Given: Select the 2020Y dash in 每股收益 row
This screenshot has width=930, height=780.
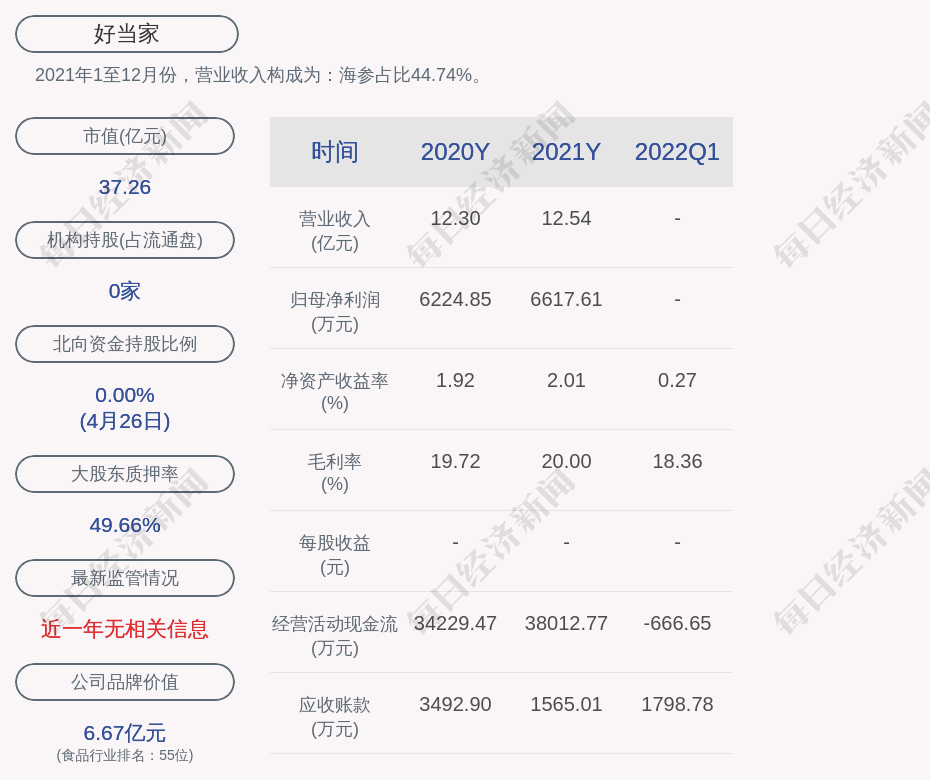Looking at the screenshot, I should [x=456, y=543].
